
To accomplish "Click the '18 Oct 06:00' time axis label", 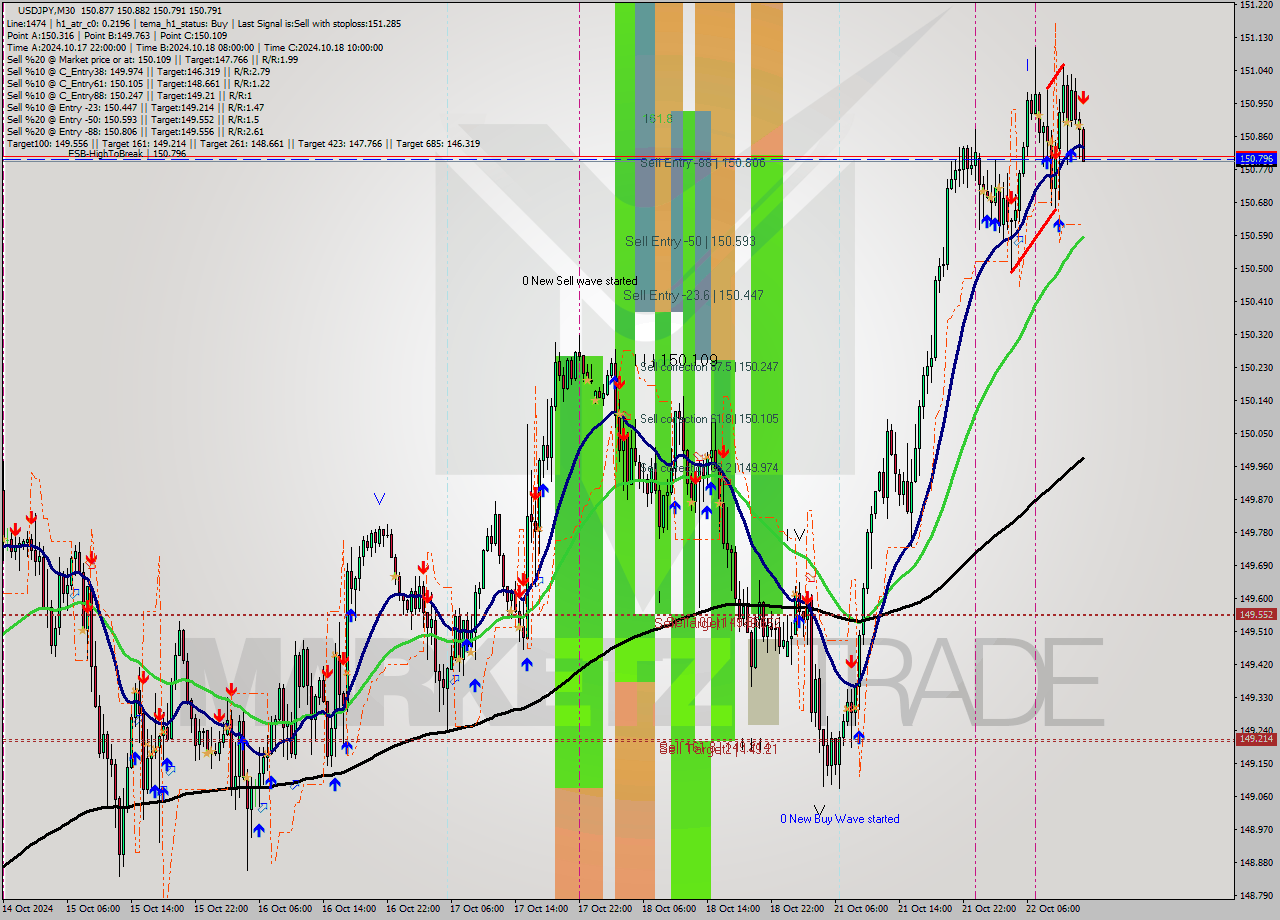I will tap(668, 909).
